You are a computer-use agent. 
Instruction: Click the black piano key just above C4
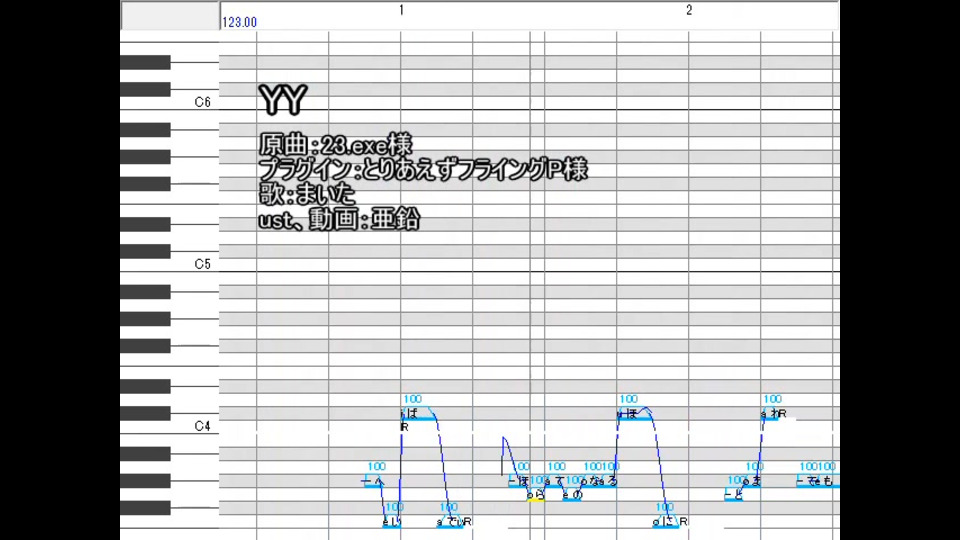click(x=145, y=413)
